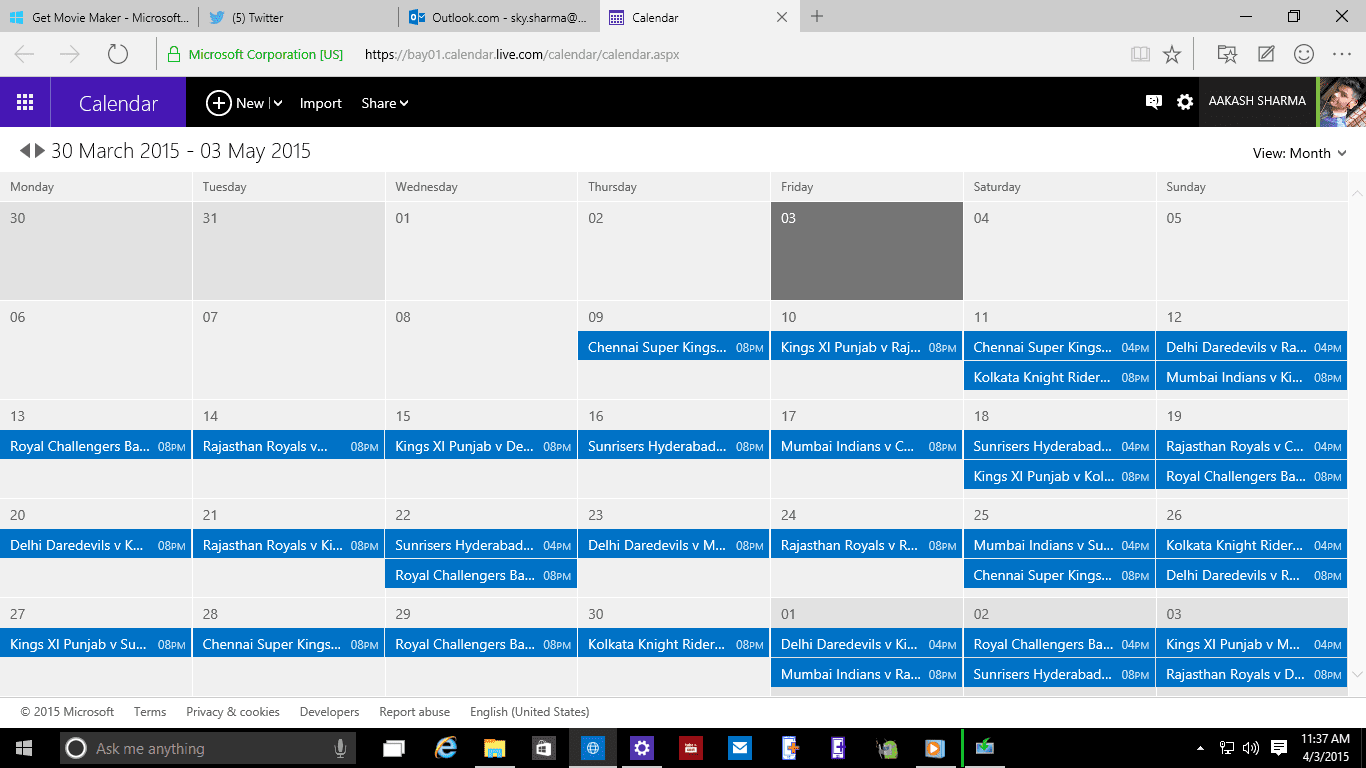This screenshot has width=1366, height=768.
Task: Open Chennai Super Kings event on 09
Action: point(674,347)
